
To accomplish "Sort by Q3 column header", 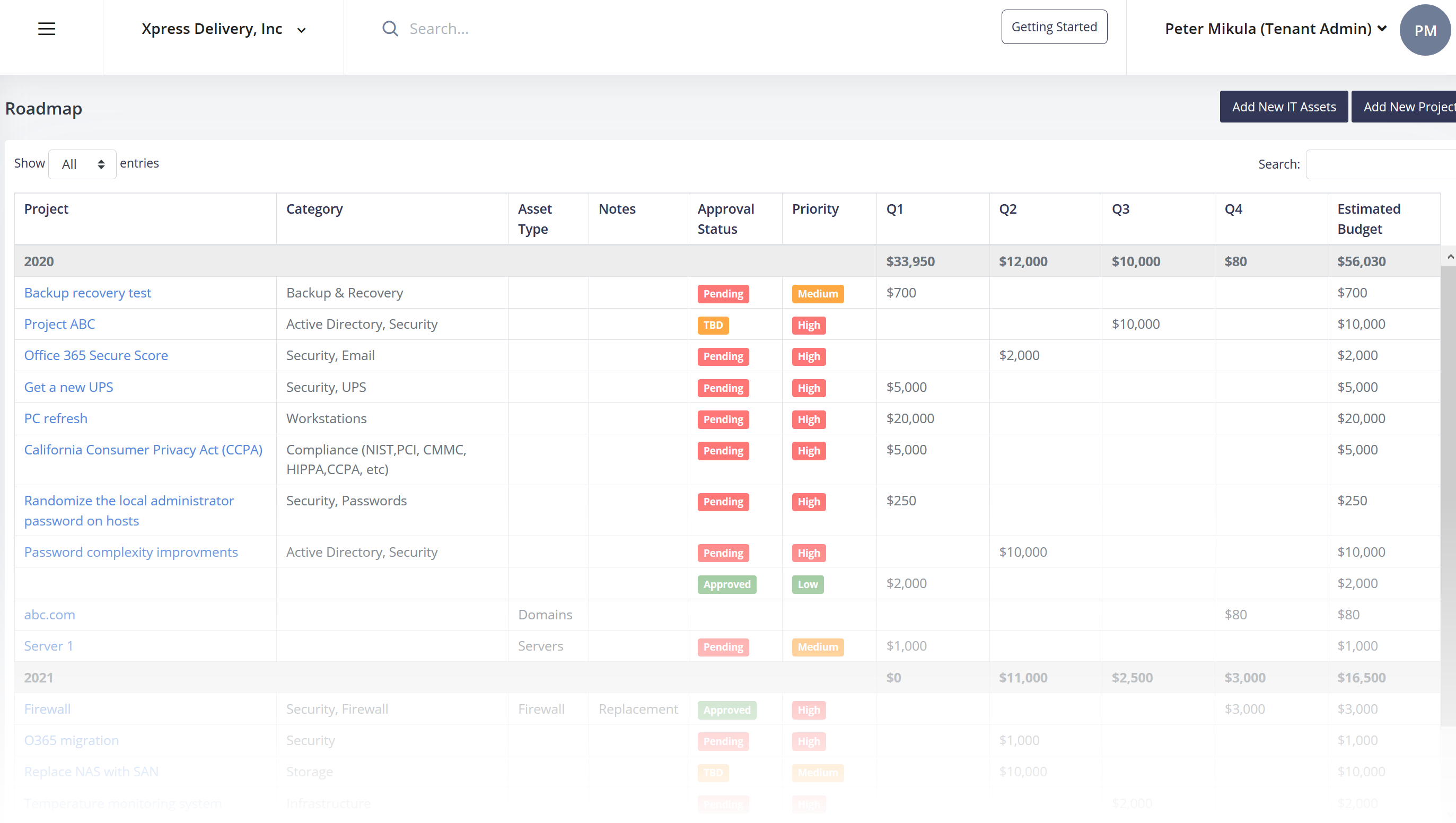I will pyautogui.click(x=1158, y=219).
